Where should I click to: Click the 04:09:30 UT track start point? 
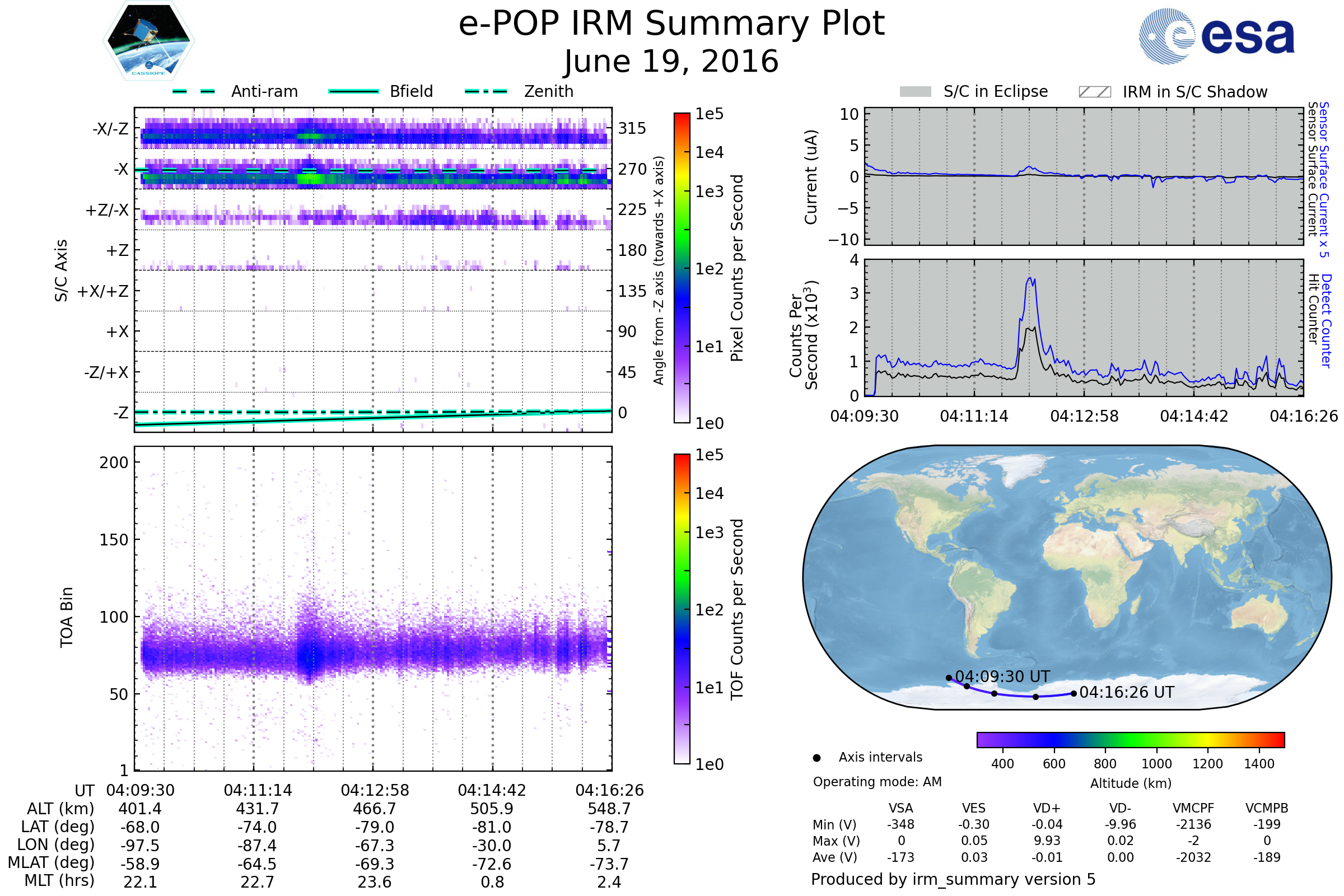click(949, 678)
